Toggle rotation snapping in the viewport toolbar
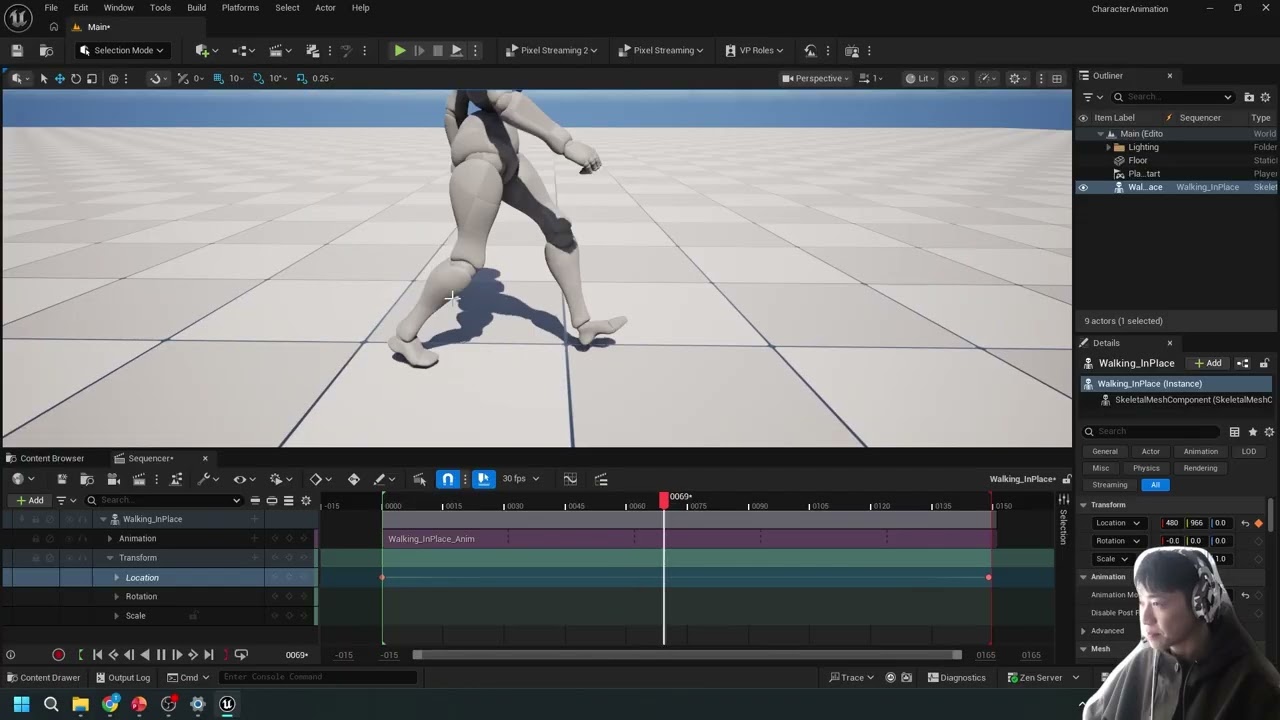Screen dimensions: 1280x720 (258, 78)
